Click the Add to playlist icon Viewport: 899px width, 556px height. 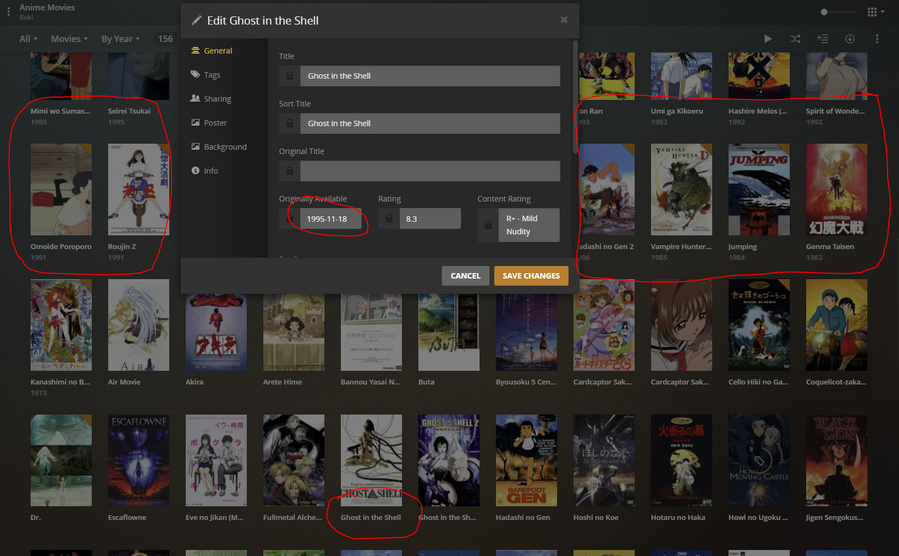point(822,38)
